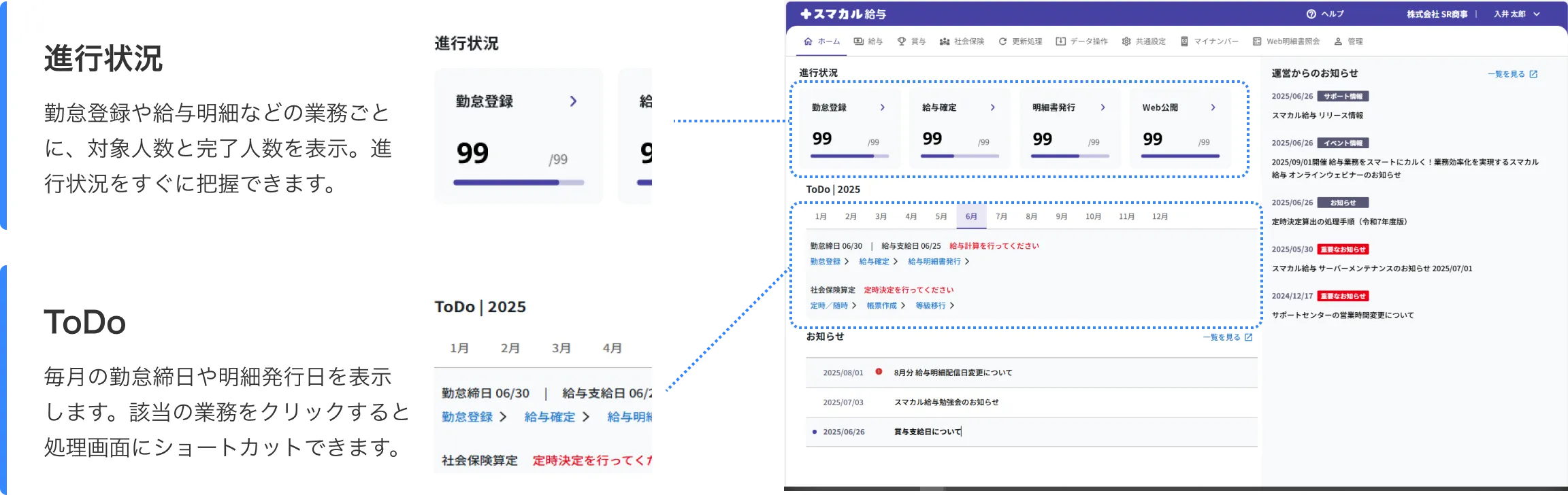The width and height of the screenshot is (1568, 495).
Task: Open notice 賞与支給日について
Action: pos(928,432)
